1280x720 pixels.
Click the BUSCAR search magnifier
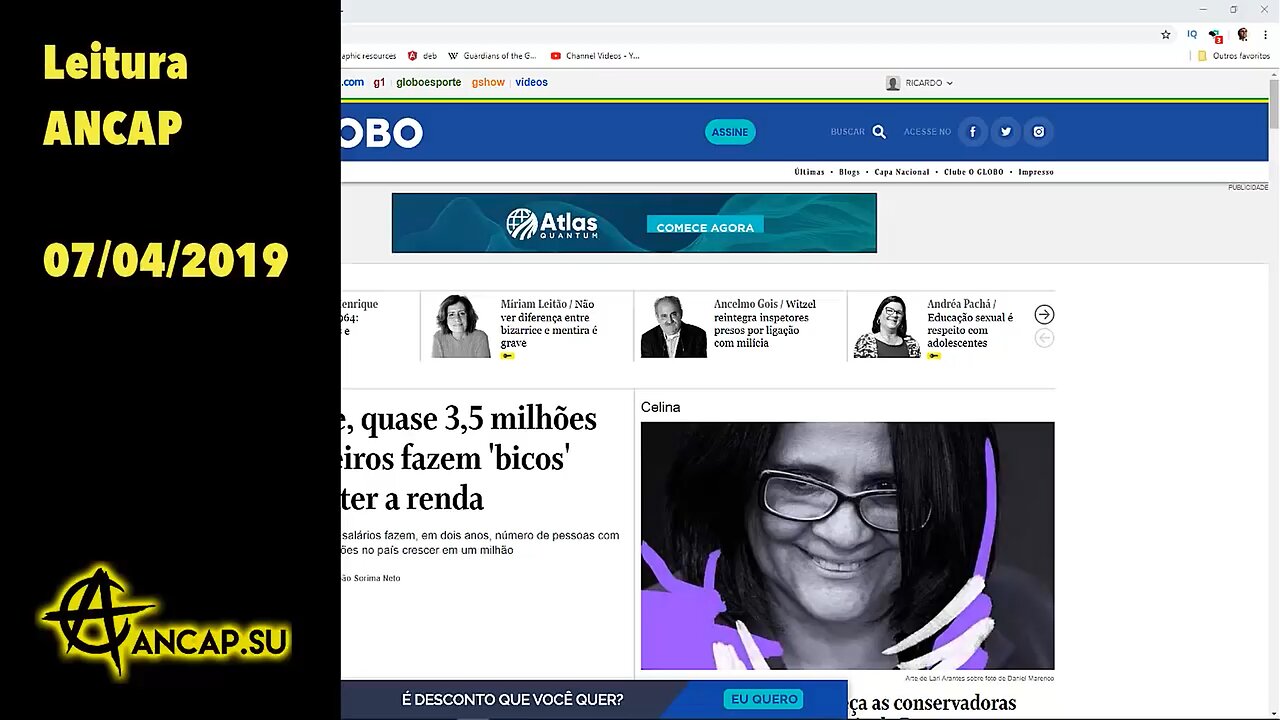point(879,132)
